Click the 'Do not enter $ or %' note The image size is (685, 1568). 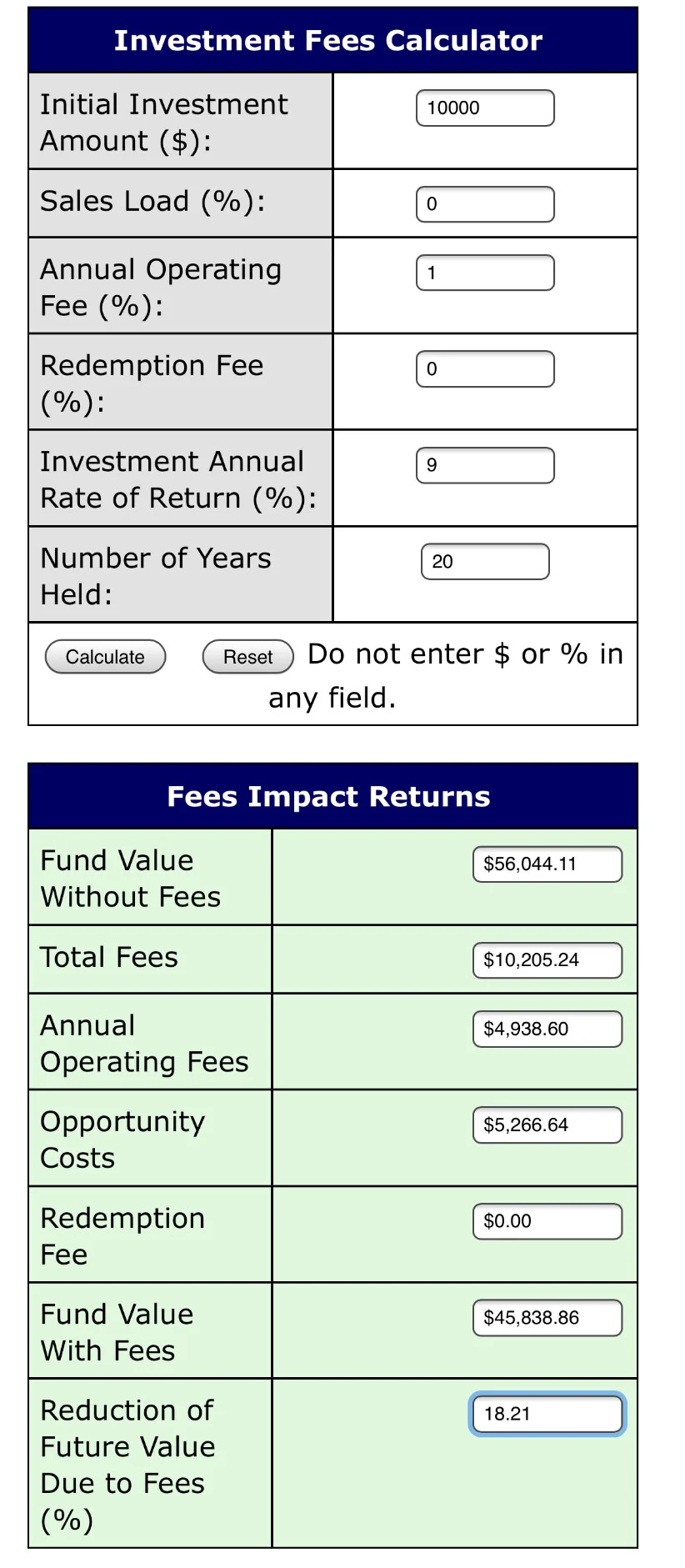pos(445,675)
